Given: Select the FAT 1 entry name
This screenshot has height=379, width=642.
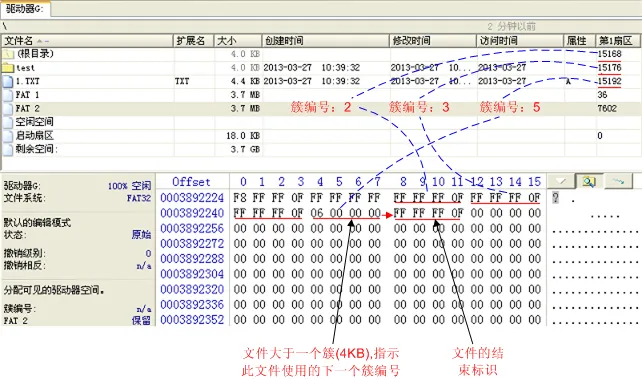Looking at the screenshot, I should pos(27,95).
